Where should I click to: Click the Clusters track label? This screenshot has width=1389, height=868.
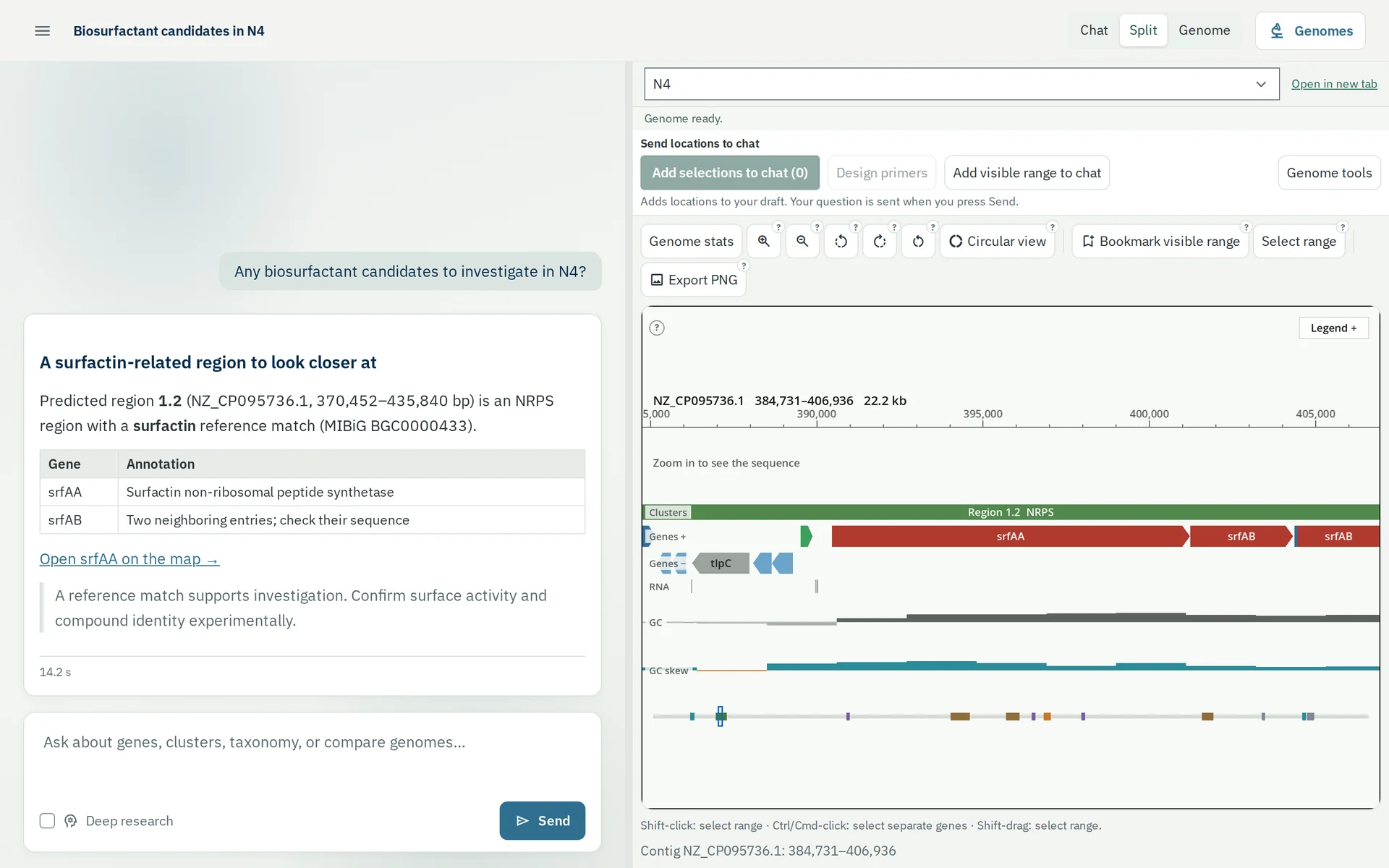668,512
